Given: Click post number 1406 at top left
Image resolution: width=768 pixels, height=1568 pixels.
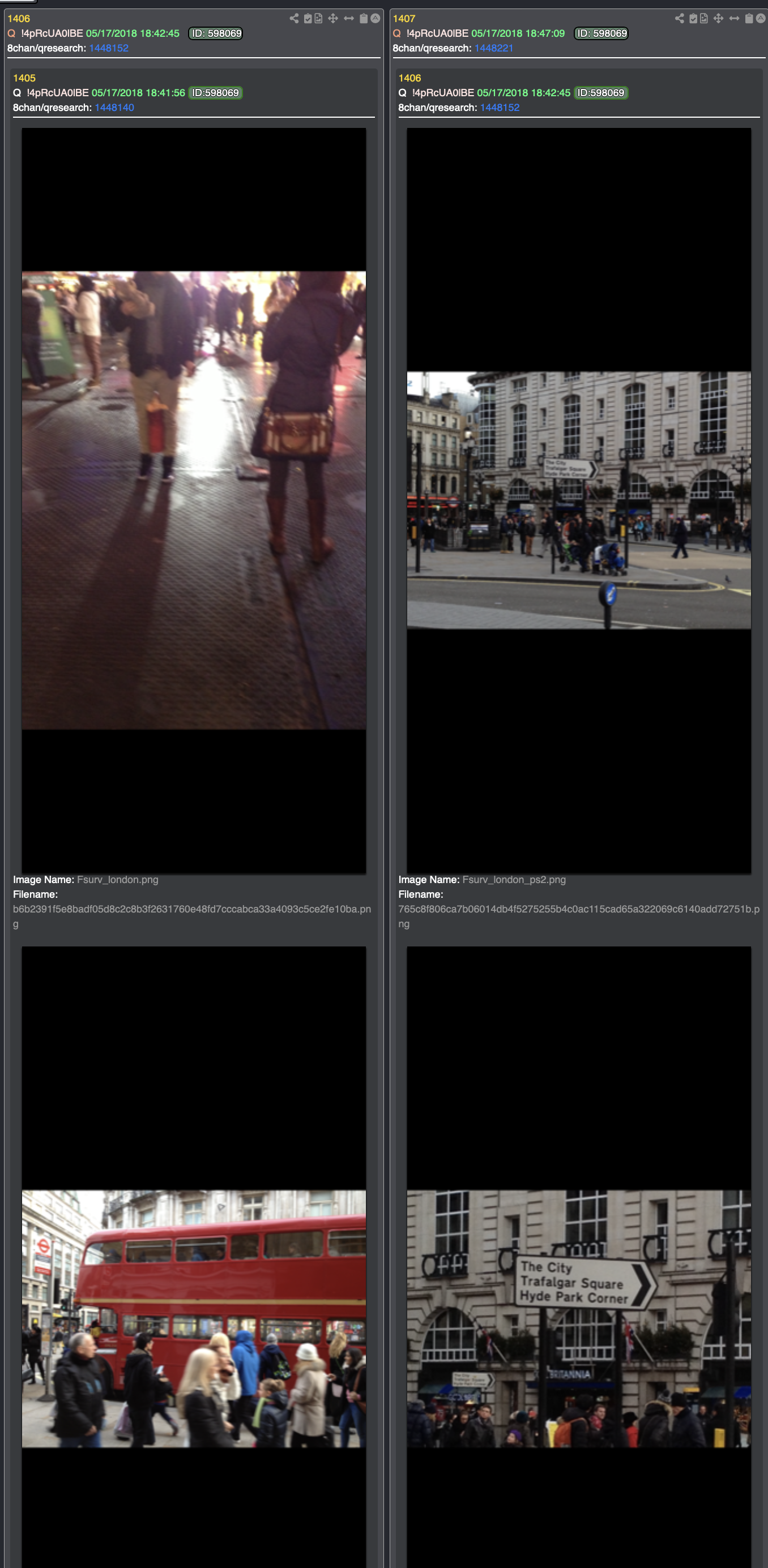Looking at the screenshot, I should click(x=19, y=19).
